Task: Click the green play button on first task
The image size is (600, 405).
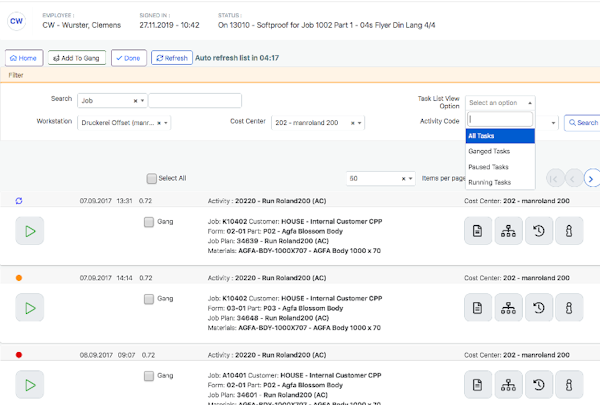Action: (30, 231)
